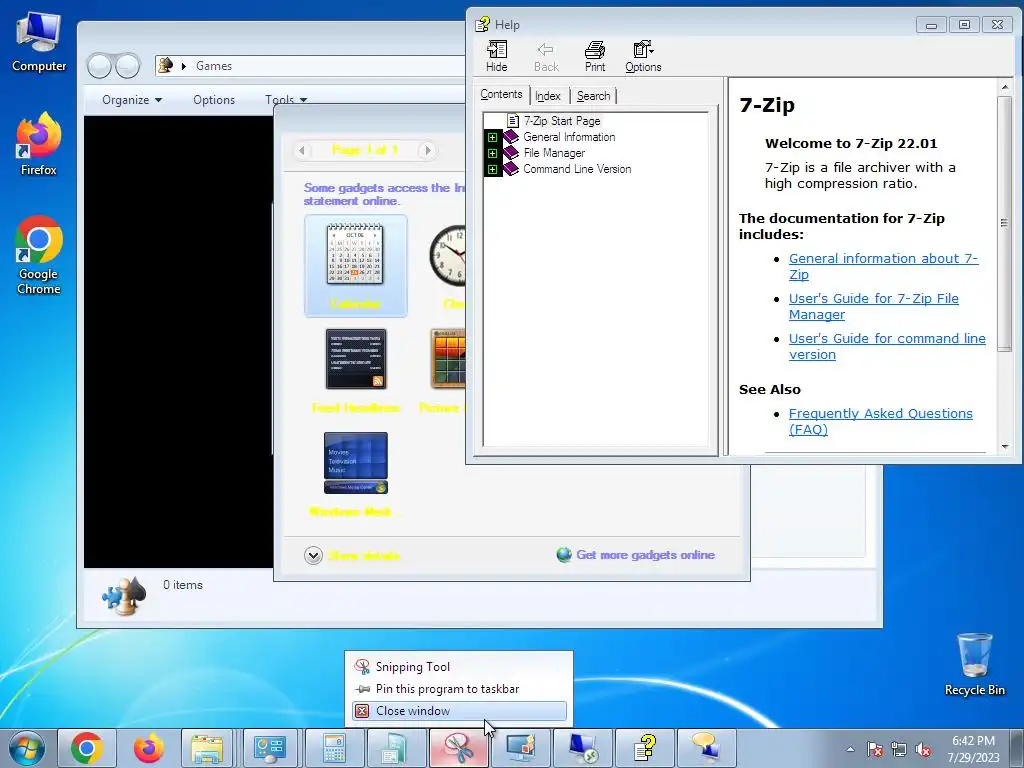Choose Close window in jump list
Image resolution: width=1024 pixels, height=768 pixels.
[459, 711]
